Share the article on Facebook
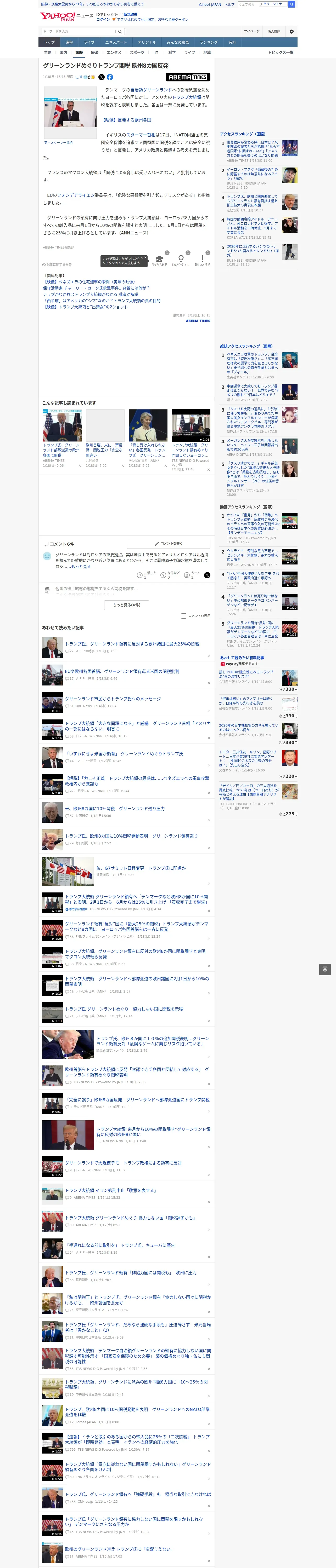 coord(110,77)
